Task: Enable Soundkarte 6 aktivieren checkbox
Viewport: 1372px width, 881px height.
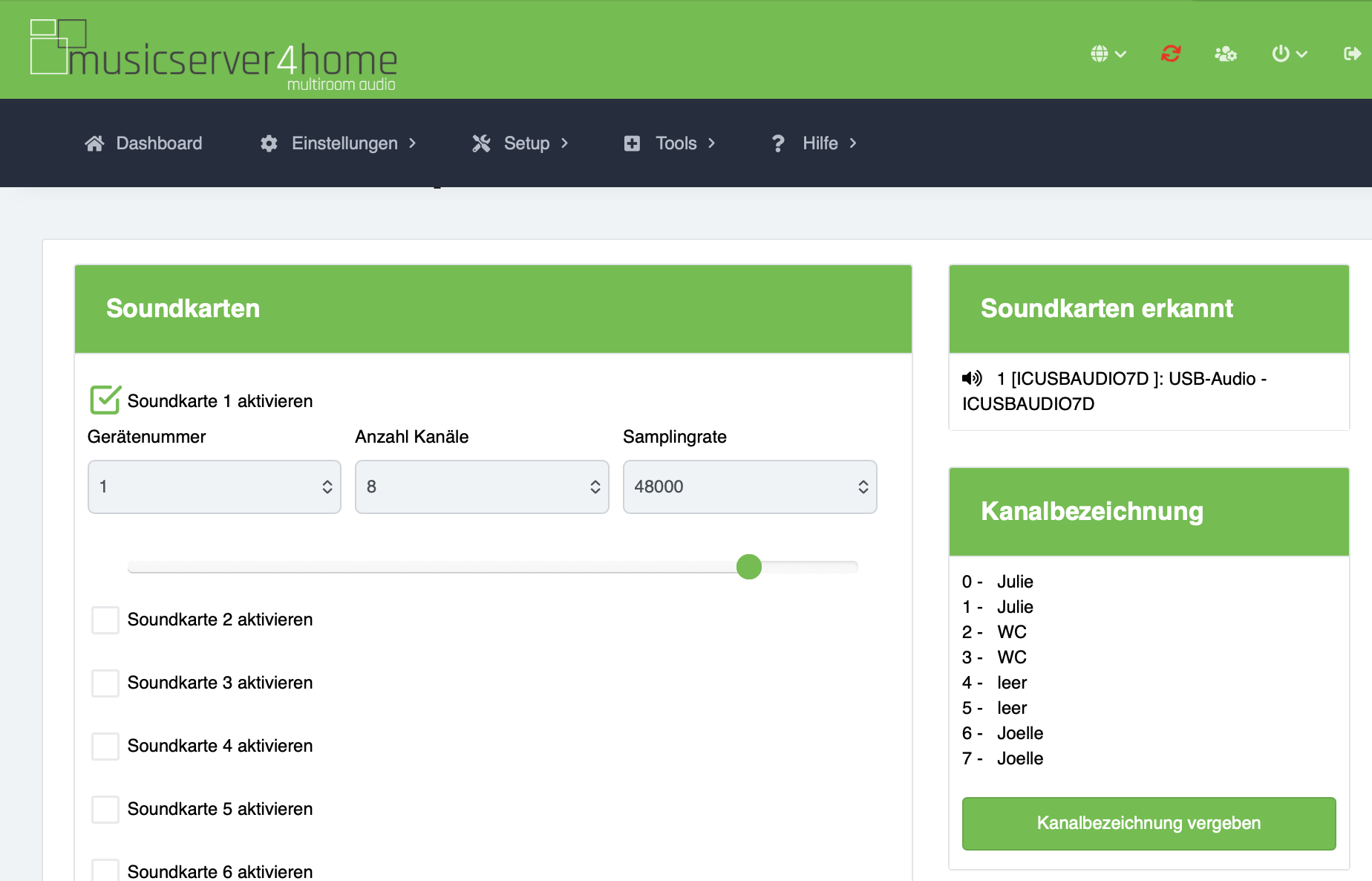Action: [x=105, y=870]
